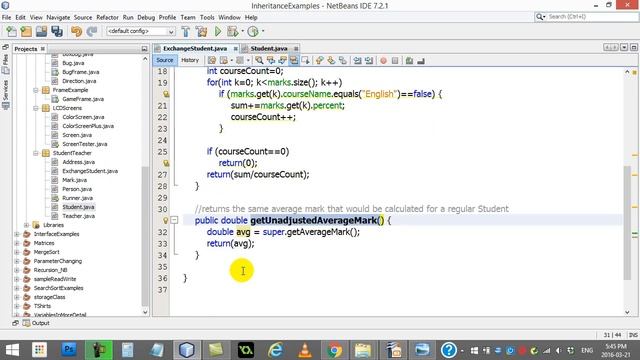
Task: Select Student.java in project tree
Action: (78, 207)
